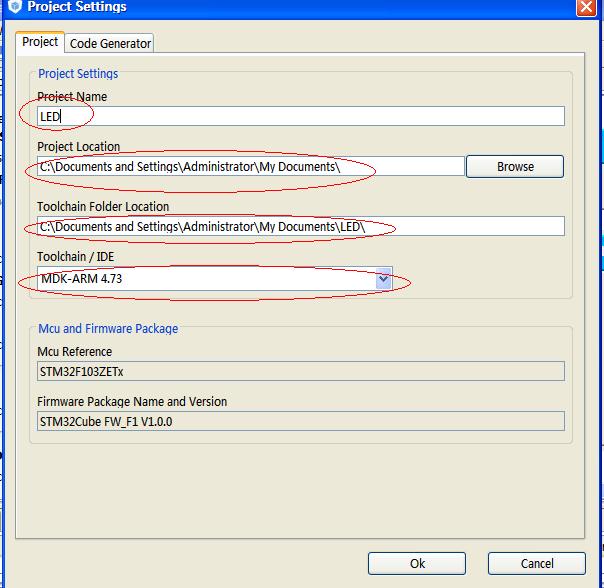Open the Code Generator tab
The height and width of the screenshot is (588, 604).
coord(110,43)
